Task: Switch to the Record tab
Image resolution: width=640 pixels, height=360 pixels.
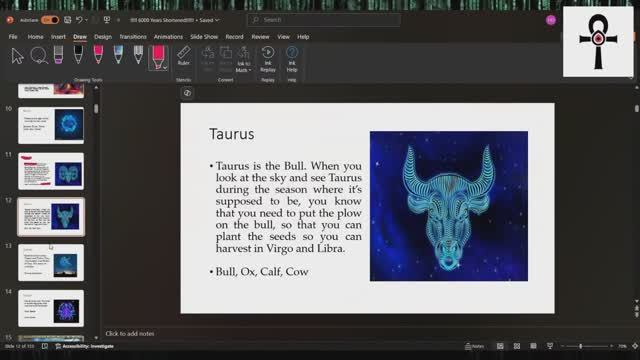Action: click(234, 37)
